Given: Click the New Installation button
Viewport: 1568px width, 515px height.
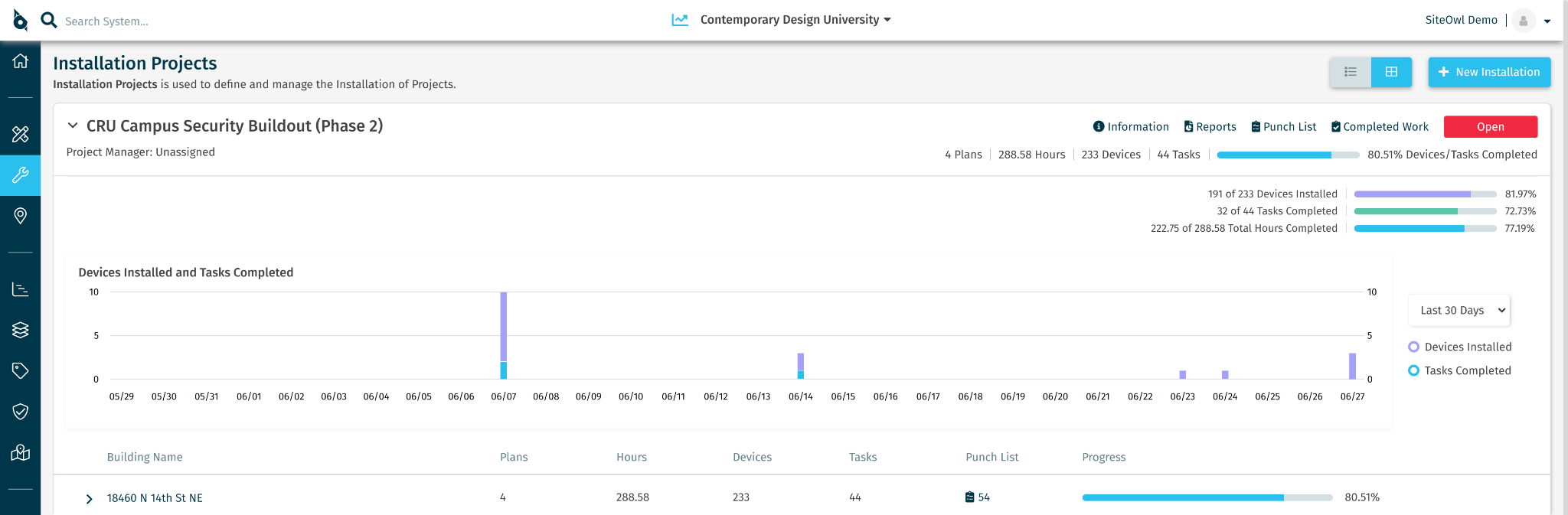Looking at the screenshot, I should [x=1489, y=72].
